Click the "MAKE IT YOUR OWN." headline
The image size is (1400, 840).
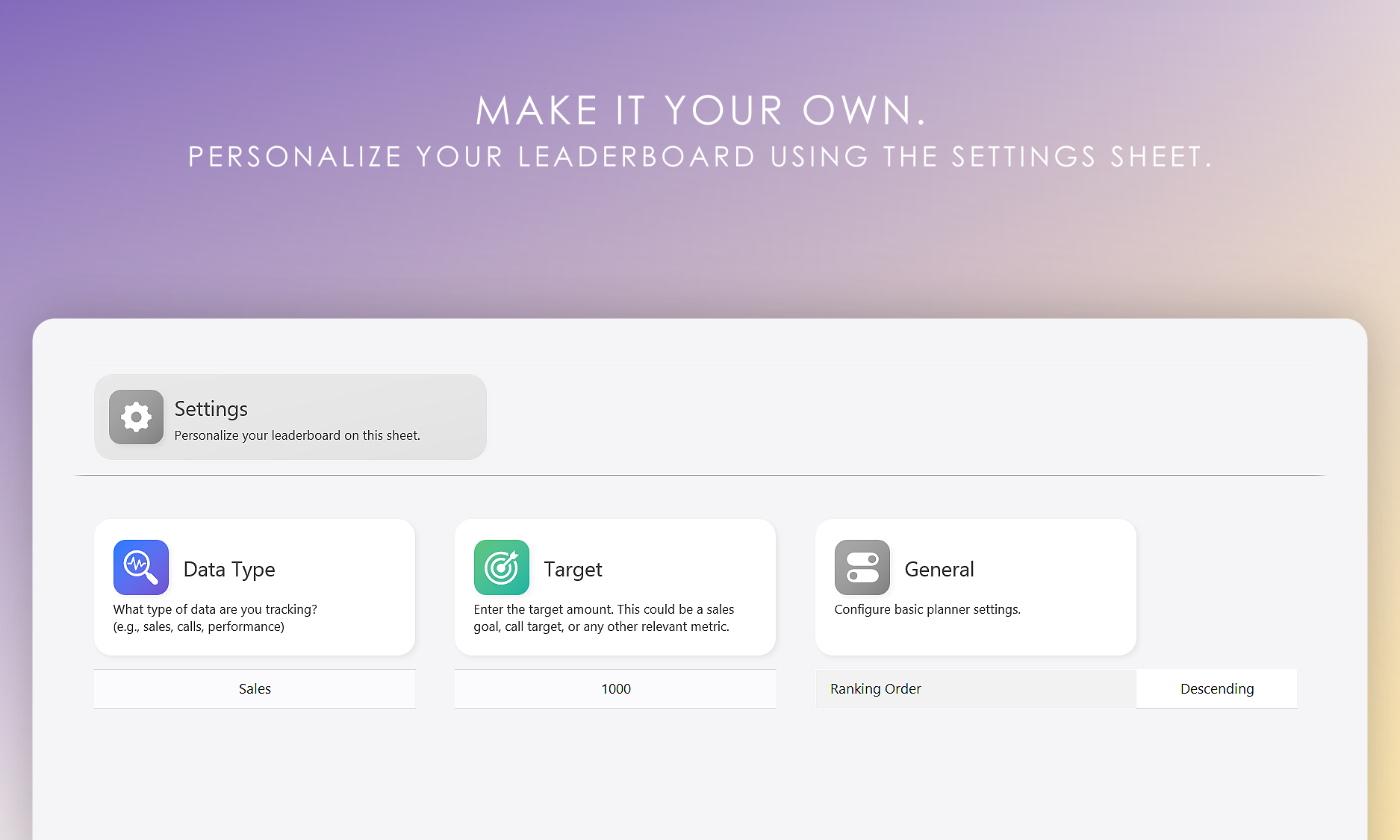pos(700,111)
